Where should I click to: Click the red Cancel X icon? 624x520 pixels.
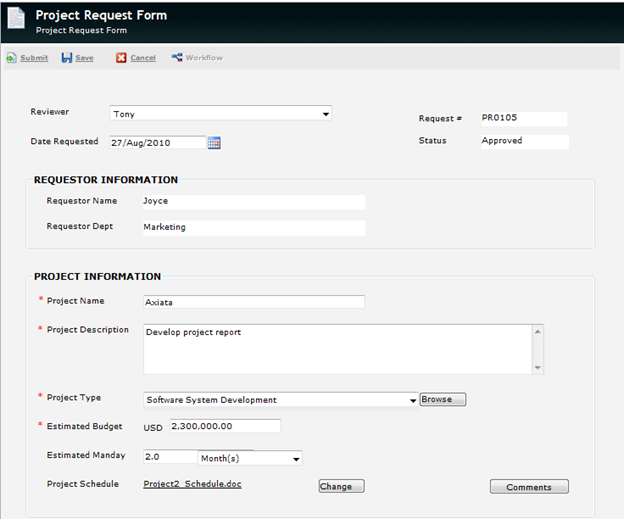(x=121, y=58)
